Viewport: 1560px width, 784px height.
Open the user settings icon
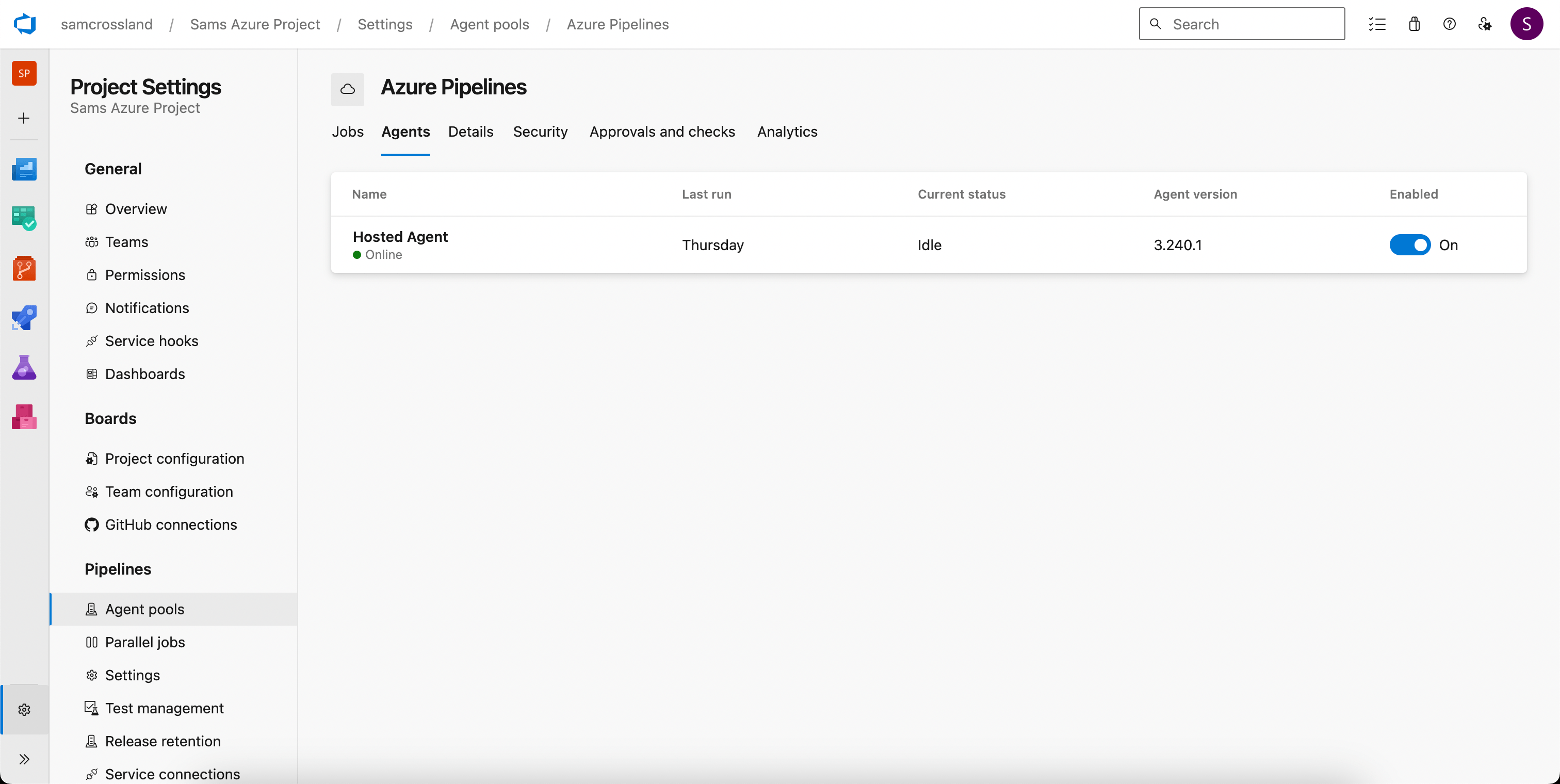pos(1485,24)
